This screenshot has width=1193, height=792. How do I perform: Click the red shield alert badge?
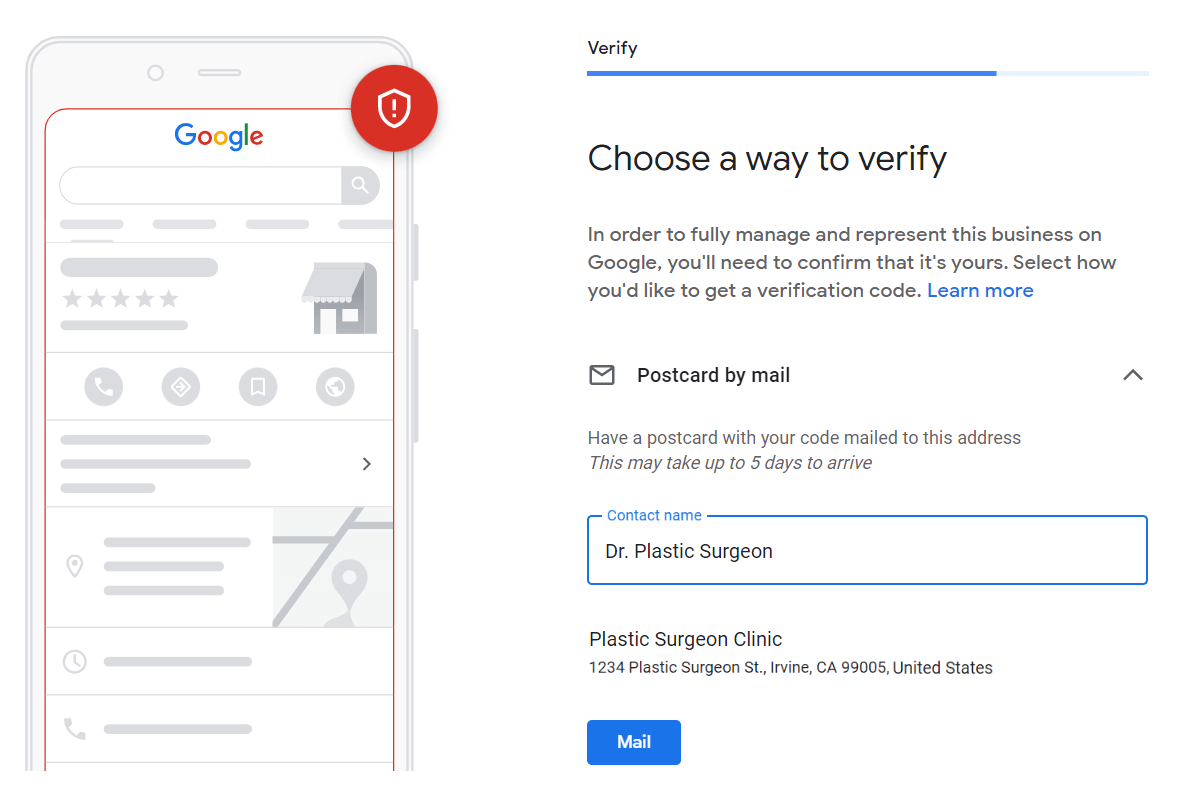pos(394,108)
